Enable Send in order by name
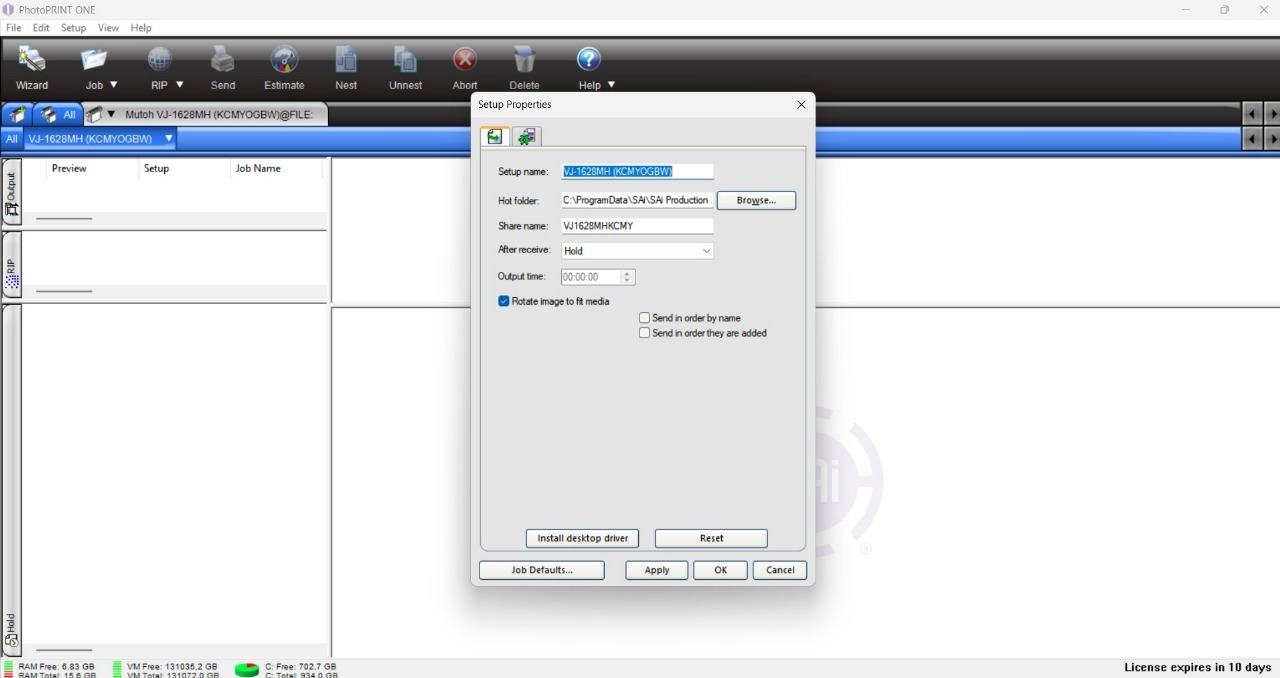Image resolution: width=1280 pixels, height=678 pixels. pyautogui.click(x=644, y=318)
